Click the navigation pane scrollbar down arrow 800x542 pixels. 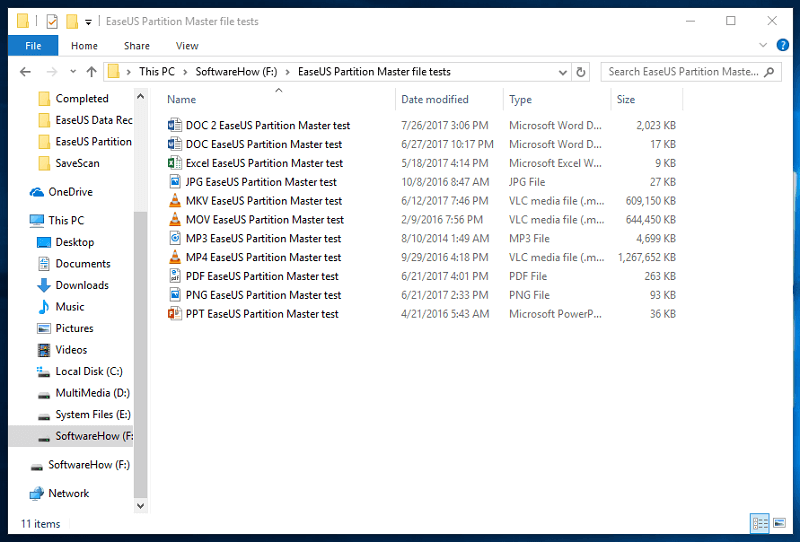coord(141,506)
